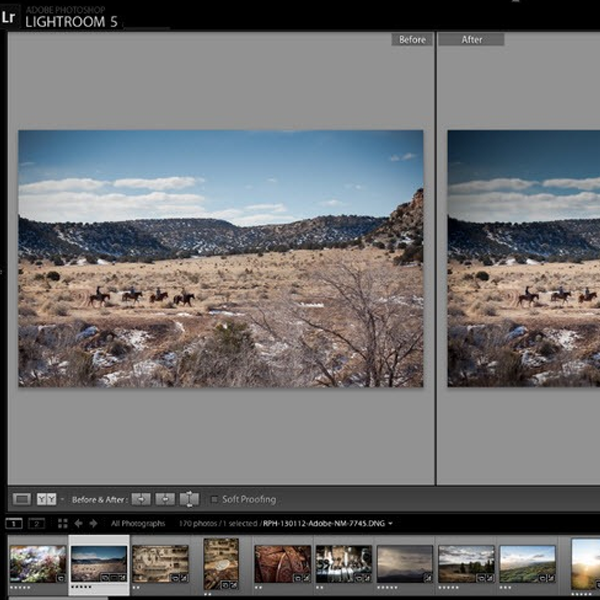Select the Before/After Y|Y view icon
The height and width of the screenshot is (600, 600).
46,499
